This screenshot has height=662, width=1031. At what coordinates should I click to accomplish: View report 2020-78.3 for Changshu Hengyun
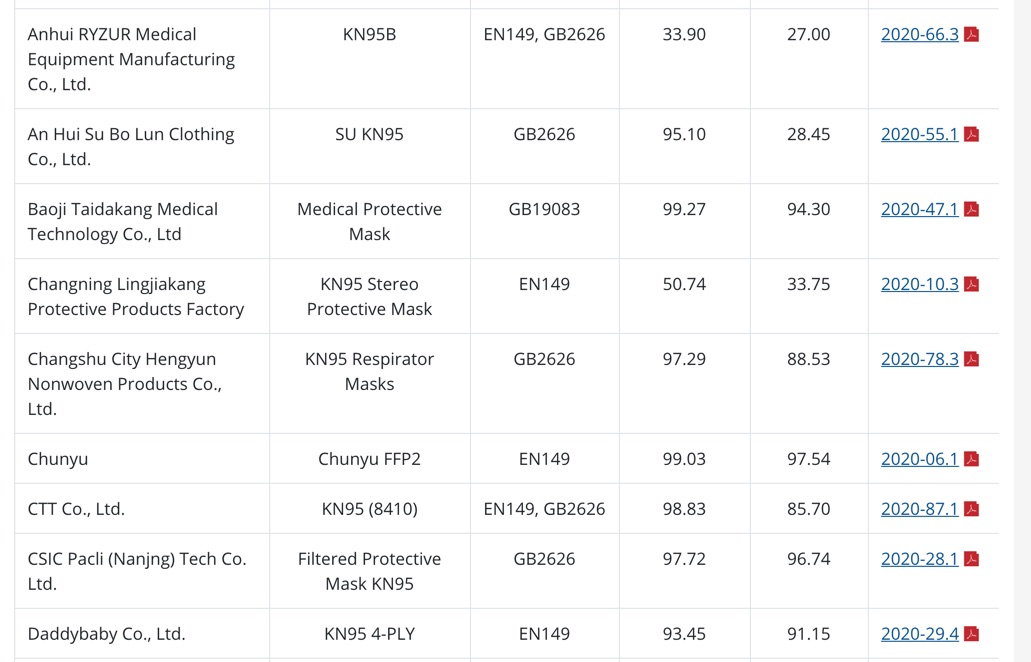[920, 359]
